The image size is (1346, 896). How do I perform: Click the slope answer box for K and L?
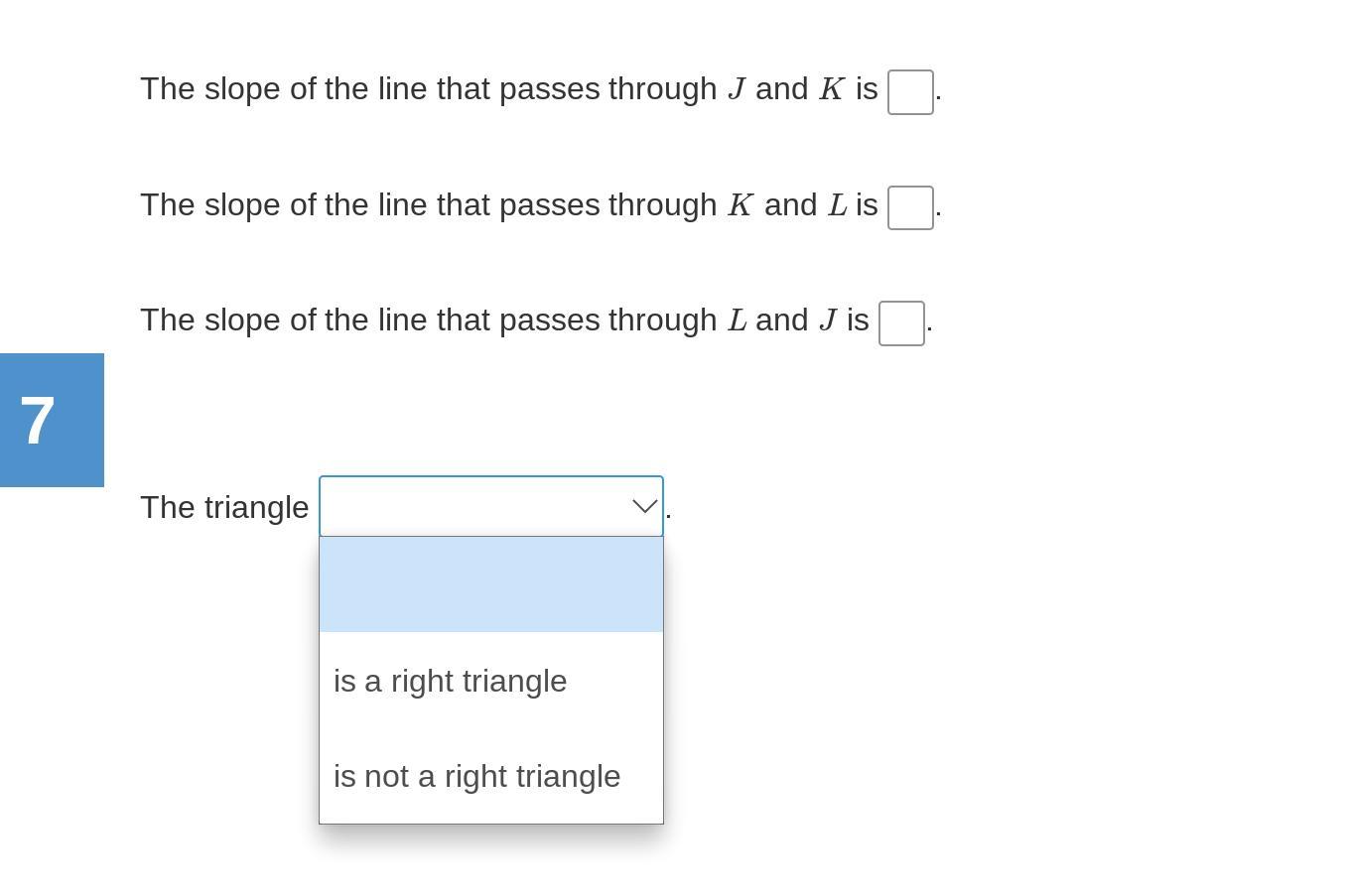pos(910,207)
